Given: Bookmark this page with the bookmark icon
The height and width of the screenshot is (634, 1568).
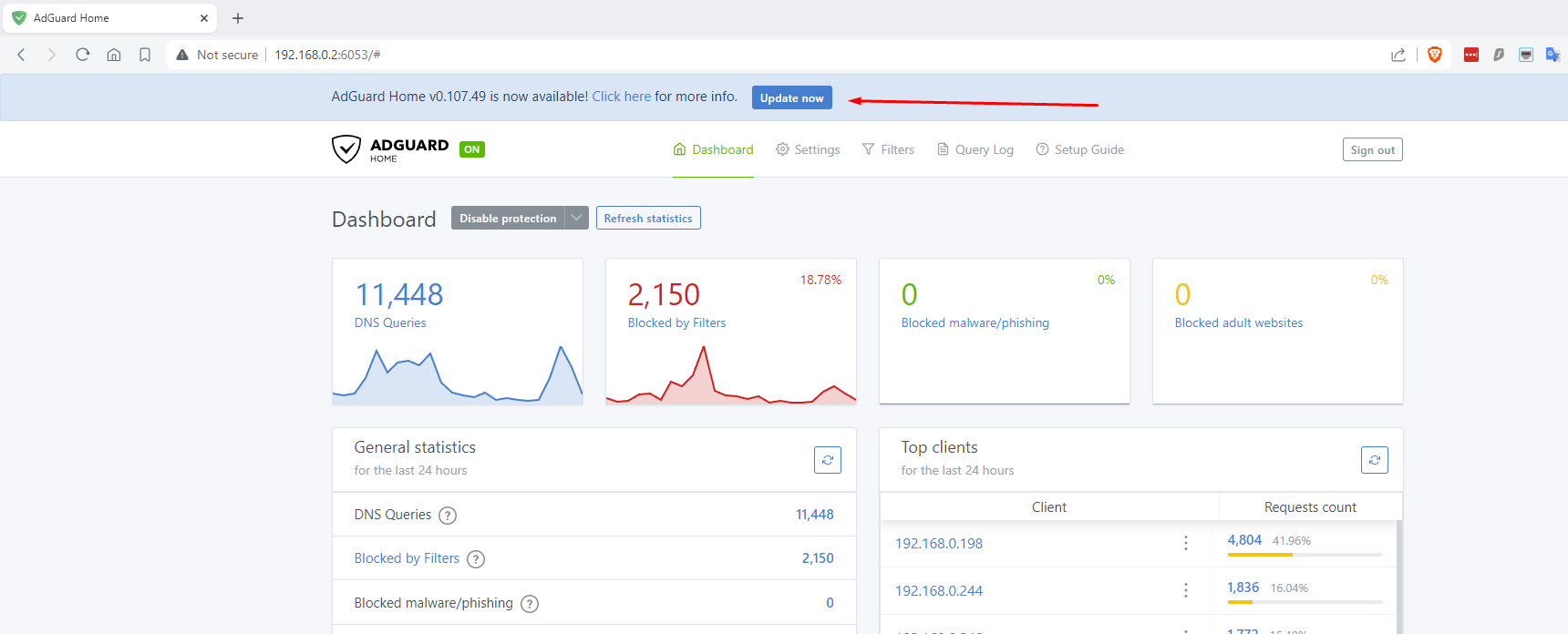Looking at the screenshot, I should click(145, 55).
